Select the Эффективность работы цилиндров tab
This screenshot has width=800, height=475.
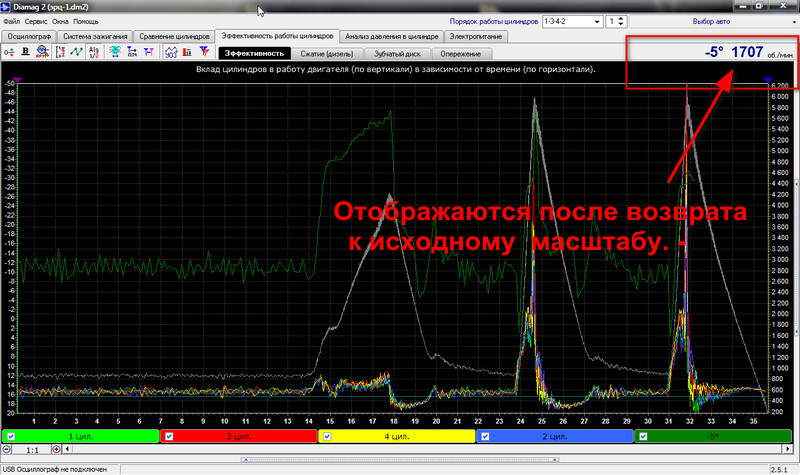tap(277, 36)
